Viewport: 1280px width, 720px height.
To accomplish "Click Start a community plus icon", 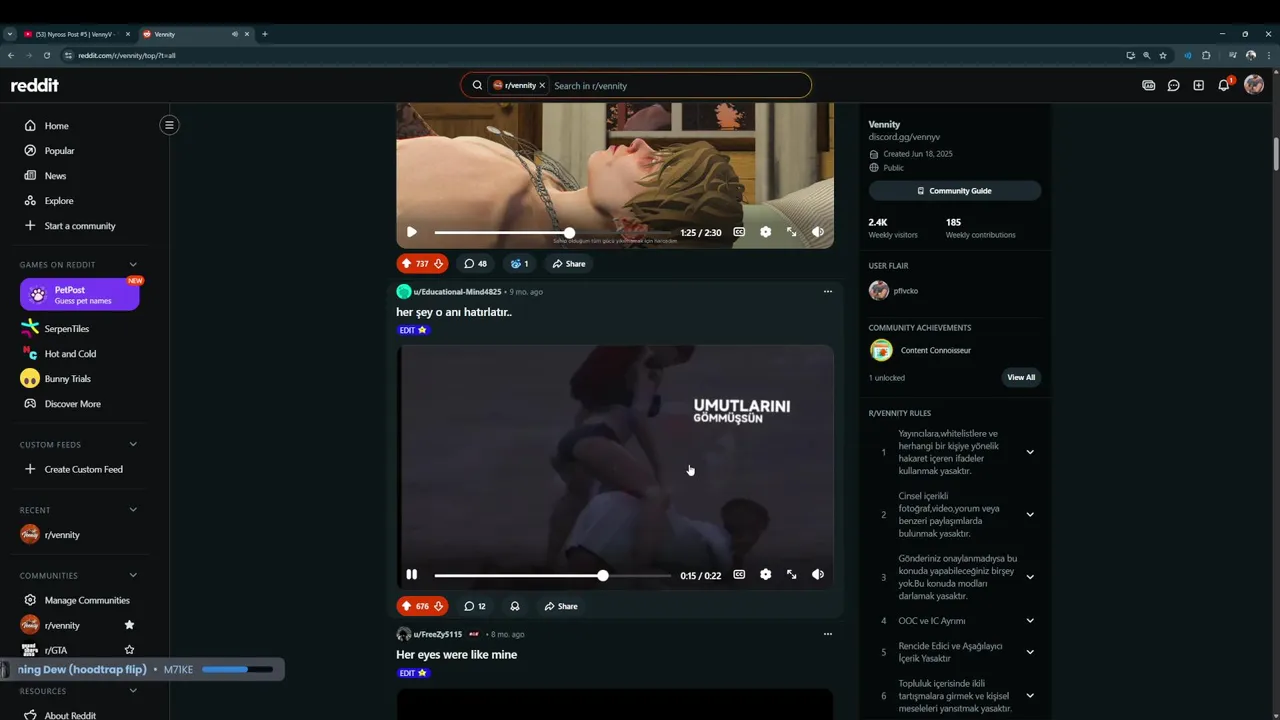I will click(30, 226).
